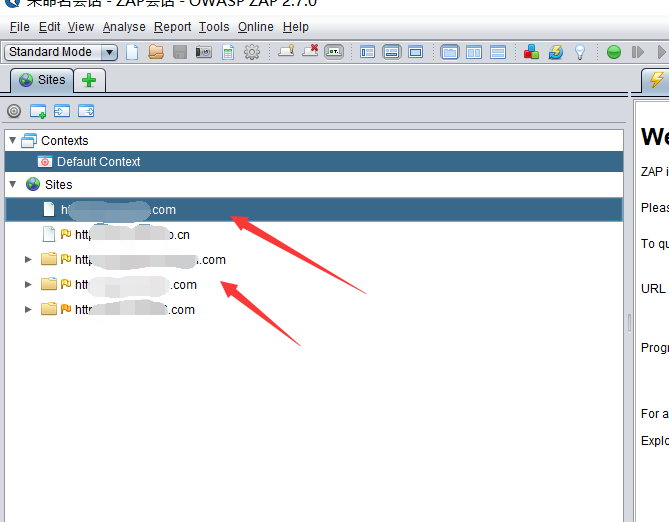Select the Contexts tree label
The width and height of the screenshot is (669, 522).
[x=64, y=140]
